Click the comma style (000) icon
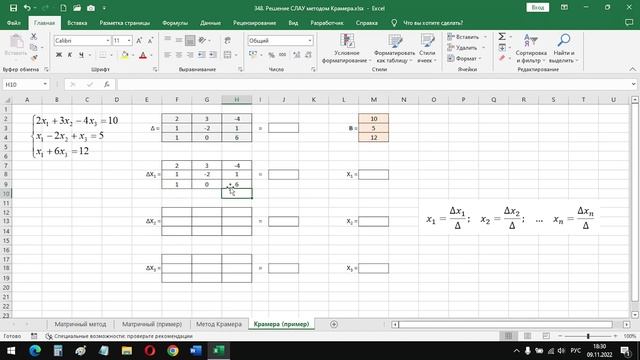 [282, 55]
